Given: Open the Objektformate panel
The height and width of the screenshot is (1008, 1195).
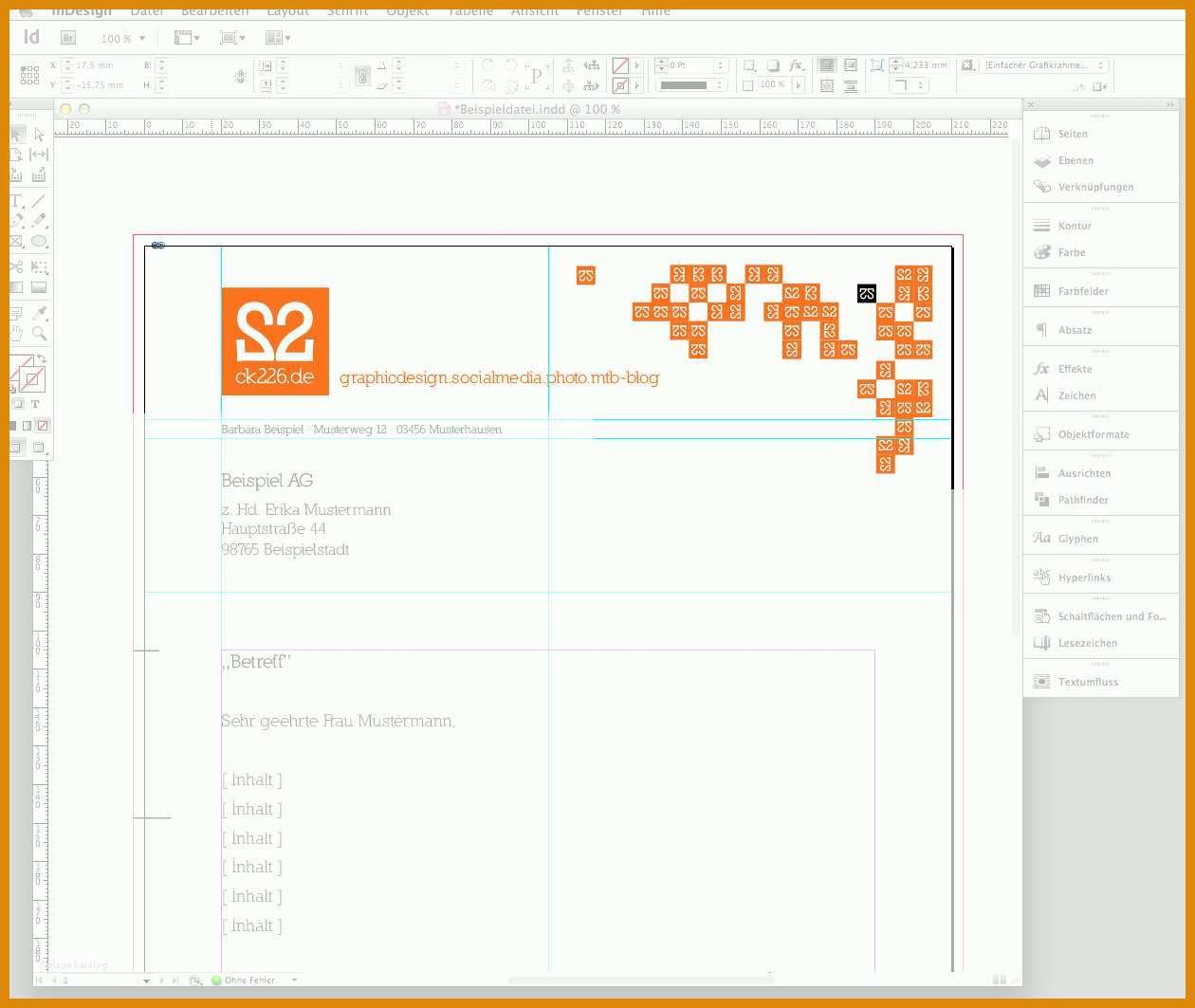Looking at the screenshot, I should pos(1100,434).
